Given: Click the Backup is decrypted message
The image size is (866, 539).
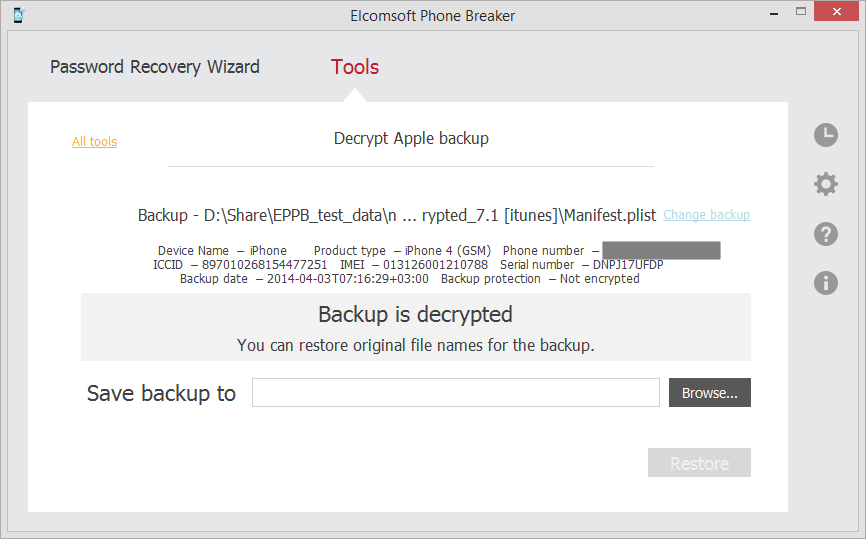Looking at the screenshot, I should click(415, 314).
